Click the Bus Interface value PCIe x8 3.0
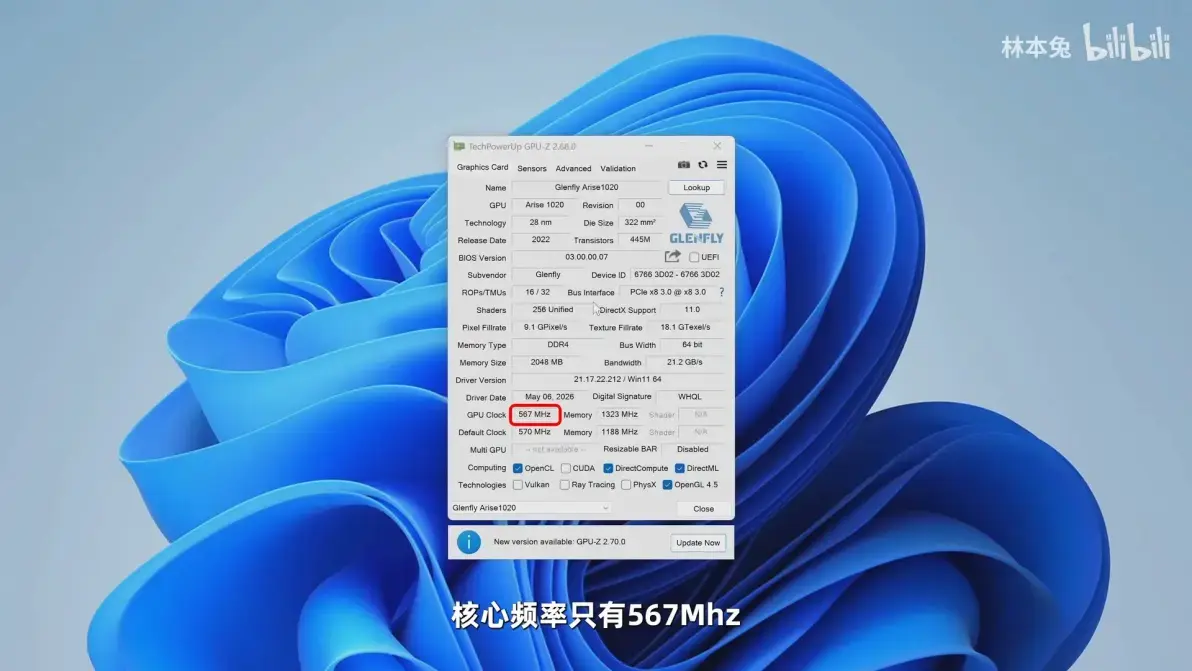1192x671 pixels. [667, 292]
